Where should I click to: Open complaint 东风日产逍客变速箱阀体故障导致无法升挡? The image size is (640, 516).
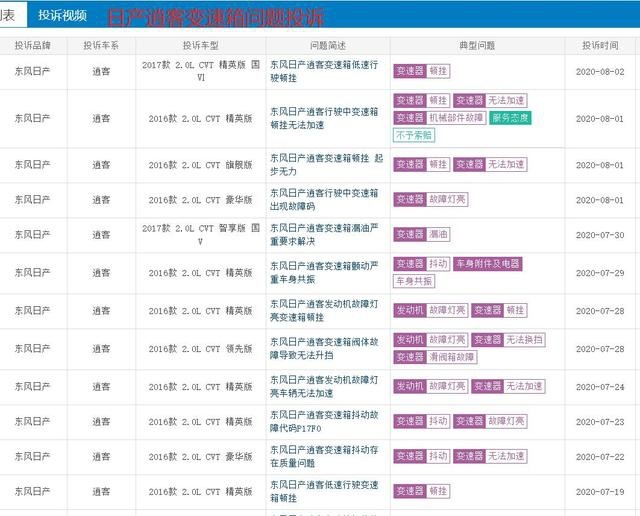click(x=324, y=349)
